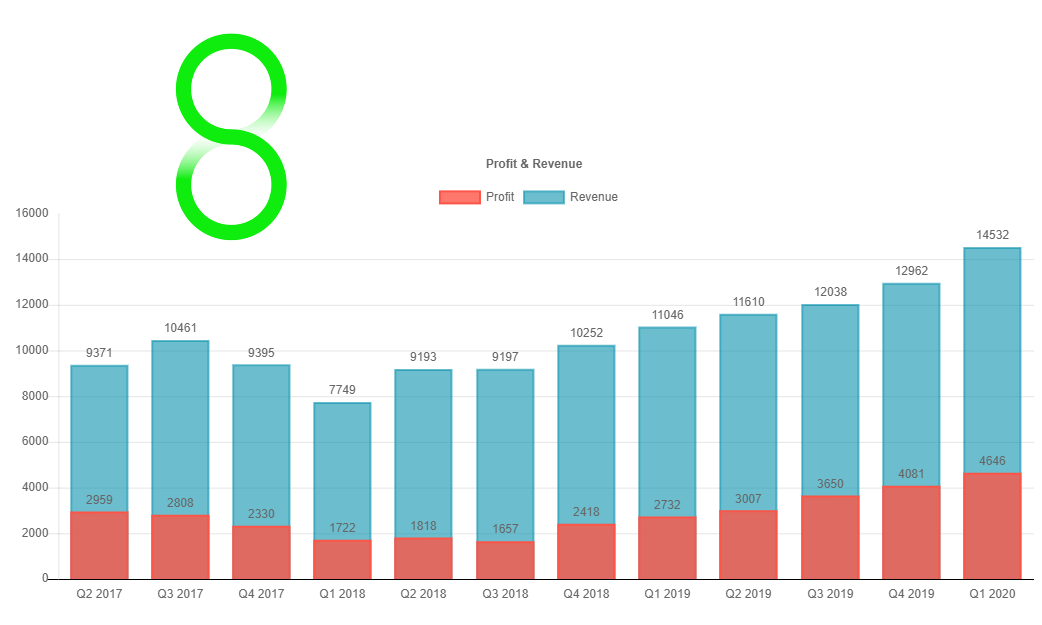The image size is (1042, 625).
Task: Select the Q2 2017 blue revenue bar
Action: pos(99,439)
